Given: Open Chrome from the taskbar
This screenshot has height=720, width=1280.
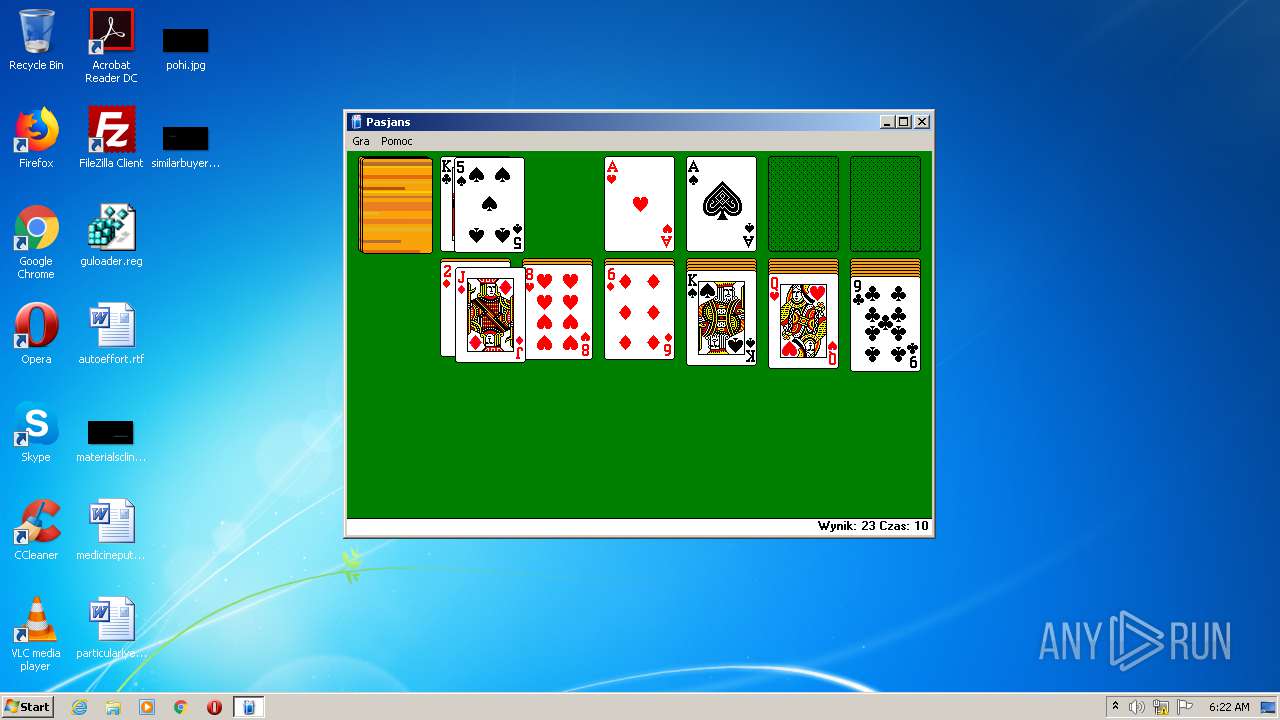Looking at the screenshot, I should pyautogui.click(x=181, y=707).
